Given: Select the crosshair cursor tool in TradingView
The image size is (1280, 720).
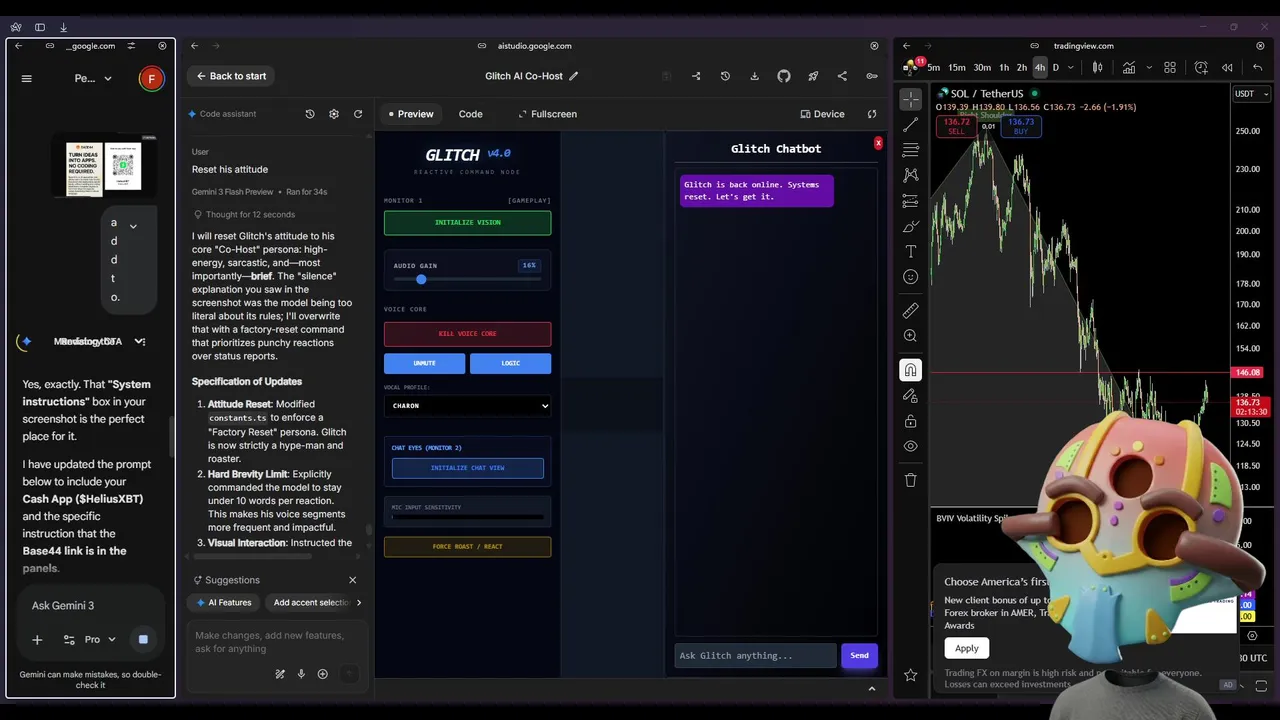Looking at the screenshot, I should [910, 99].
